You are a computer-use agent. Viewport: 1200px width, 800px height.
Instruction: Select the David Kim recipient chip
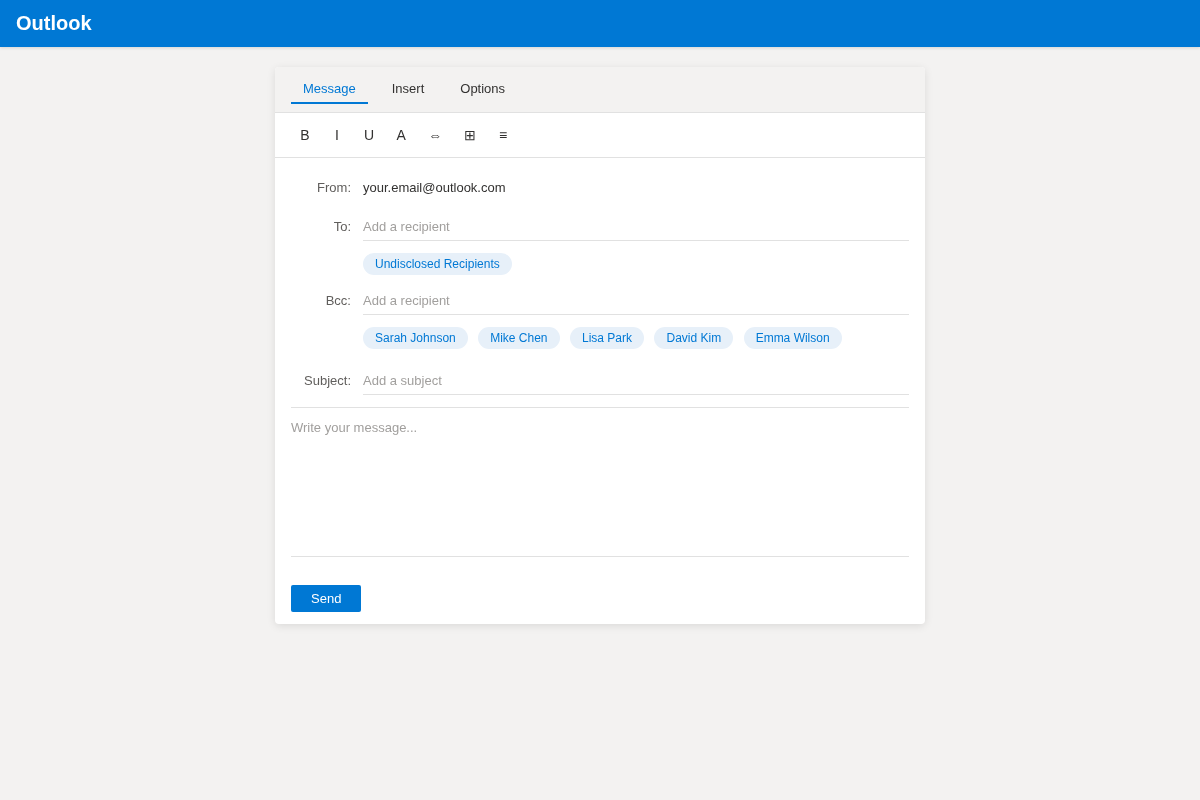pyautogui.click(x=693, y=337)
